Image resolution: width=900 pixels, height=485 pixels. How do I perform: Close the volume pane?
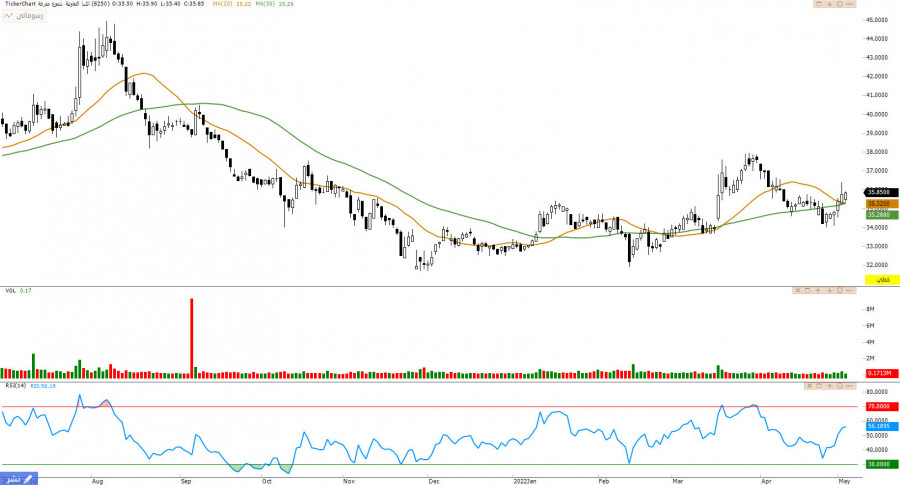tap(798, 291)
